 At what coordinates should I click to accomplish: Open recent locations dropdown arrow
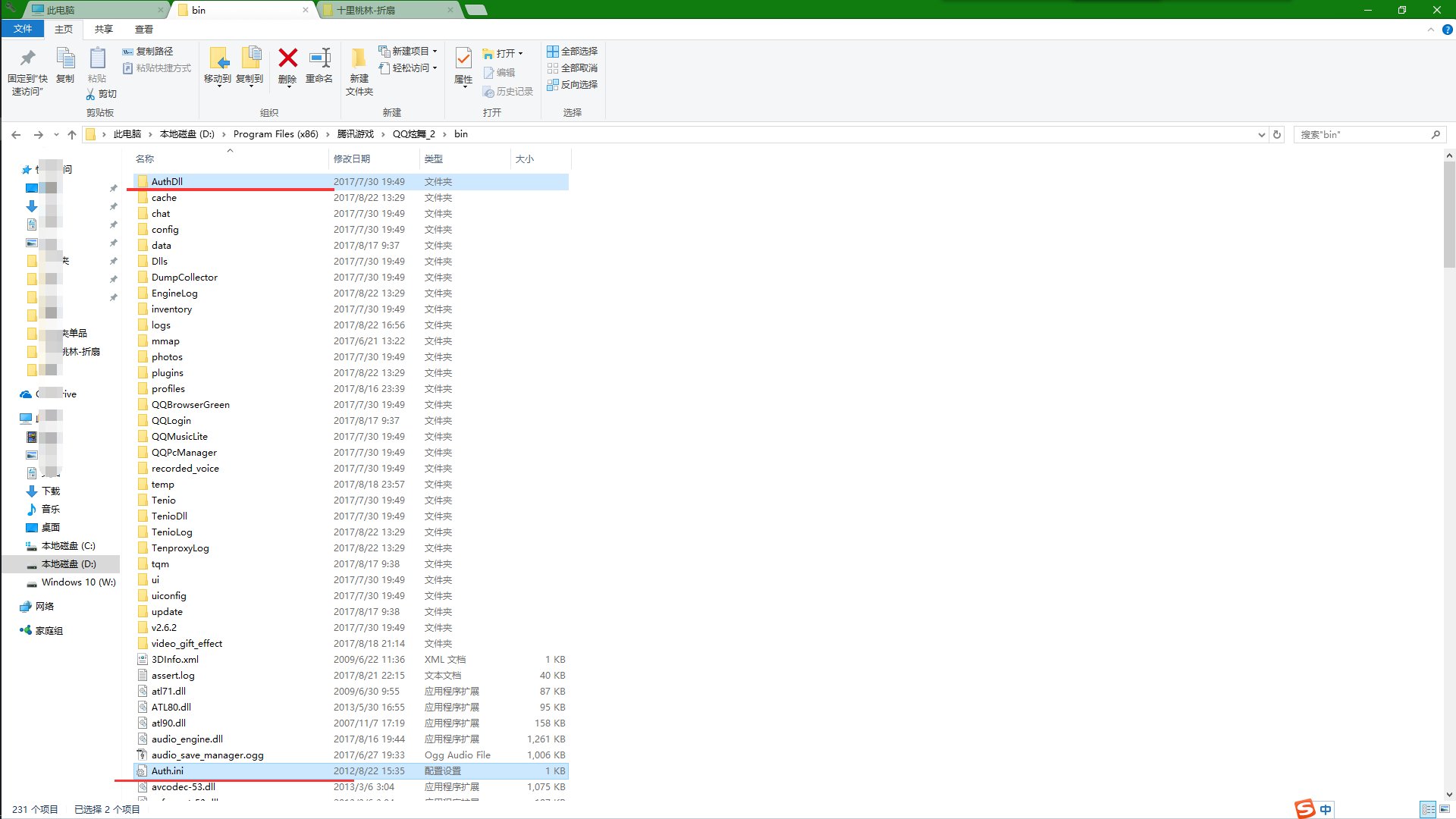56,135
